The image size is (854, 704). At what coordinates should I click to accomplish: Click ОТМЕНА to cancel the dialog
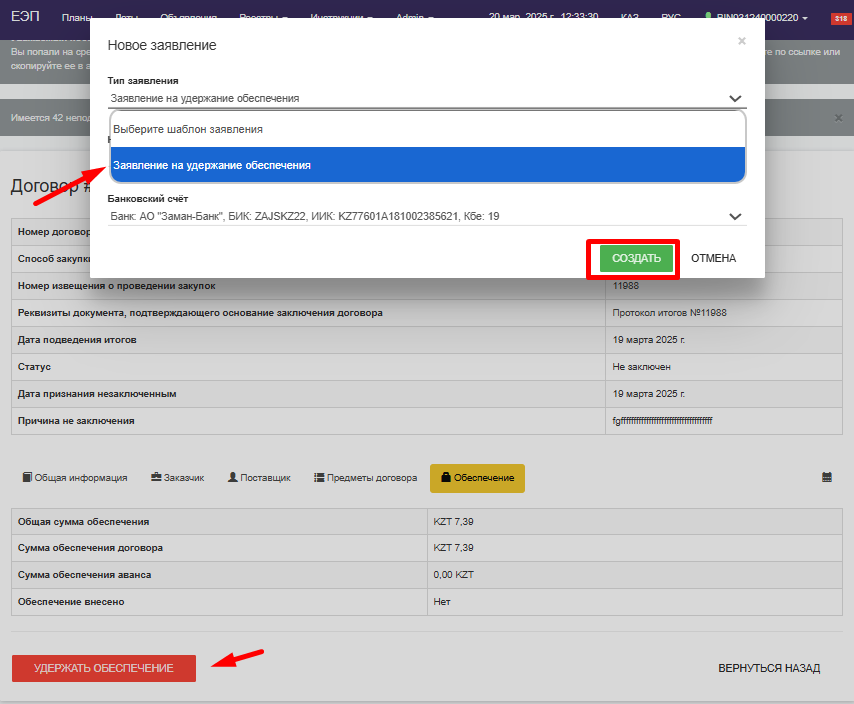coord(713,258)
